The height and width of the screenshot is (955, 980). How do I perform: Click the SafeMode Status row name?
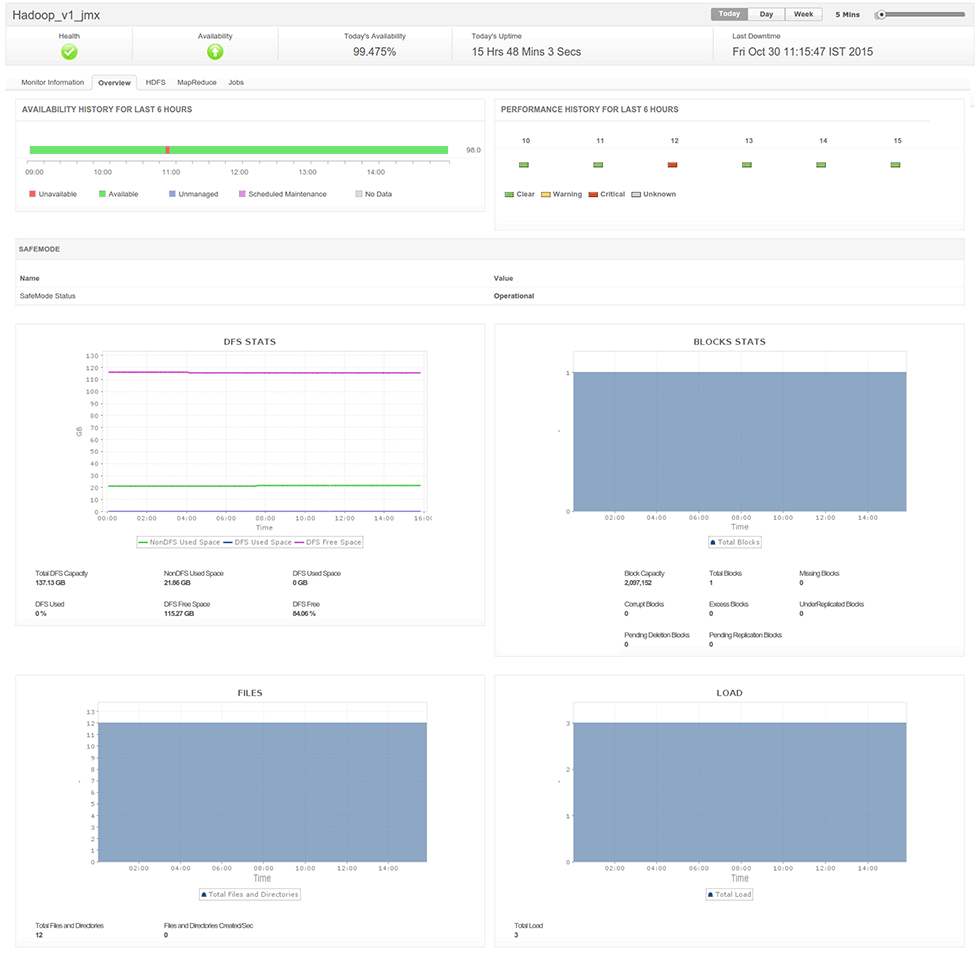[48, 296]
